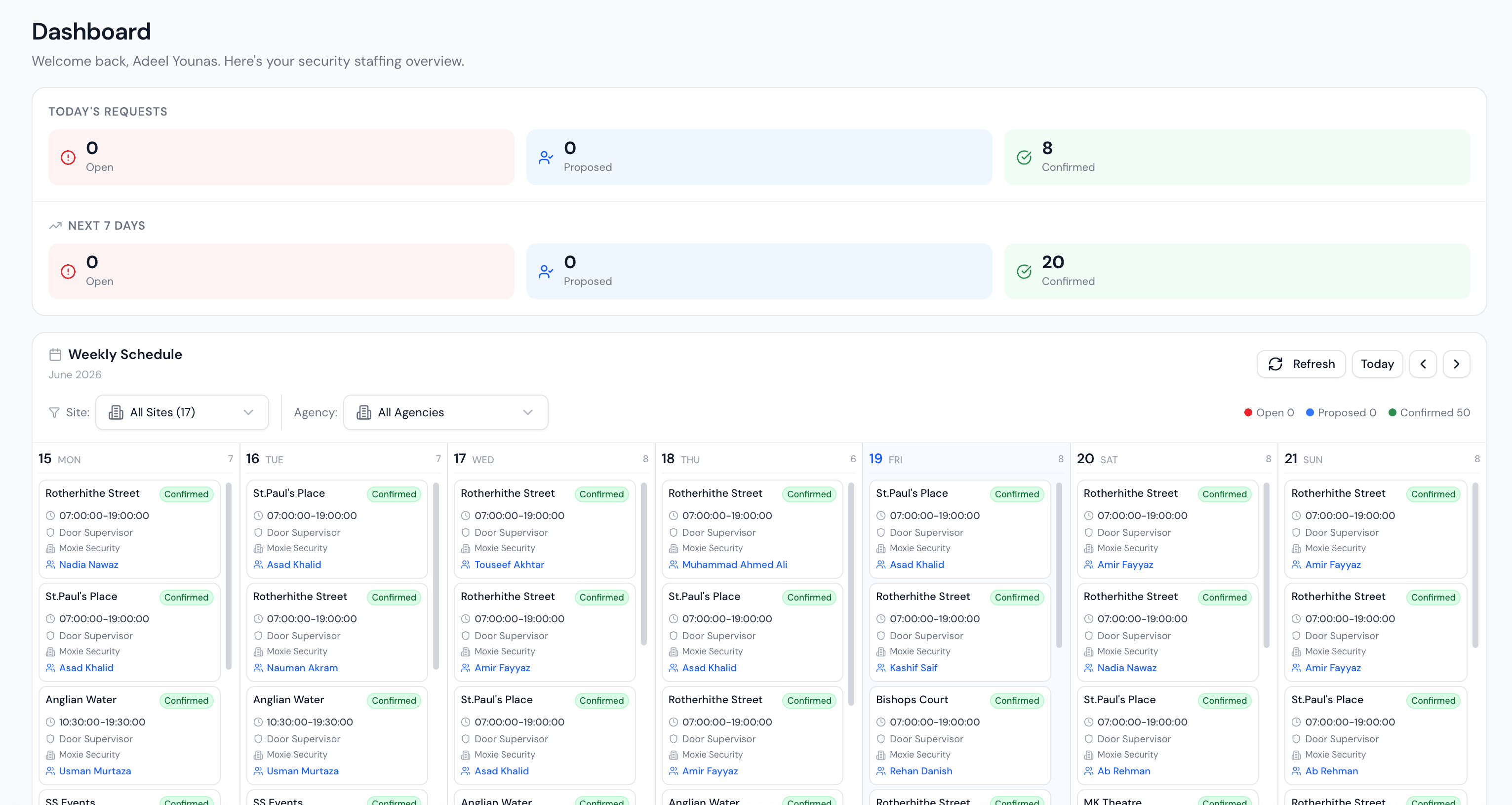Open the All Agencies dropdown
Screen dimensions: 1512x805
(445, 413)
